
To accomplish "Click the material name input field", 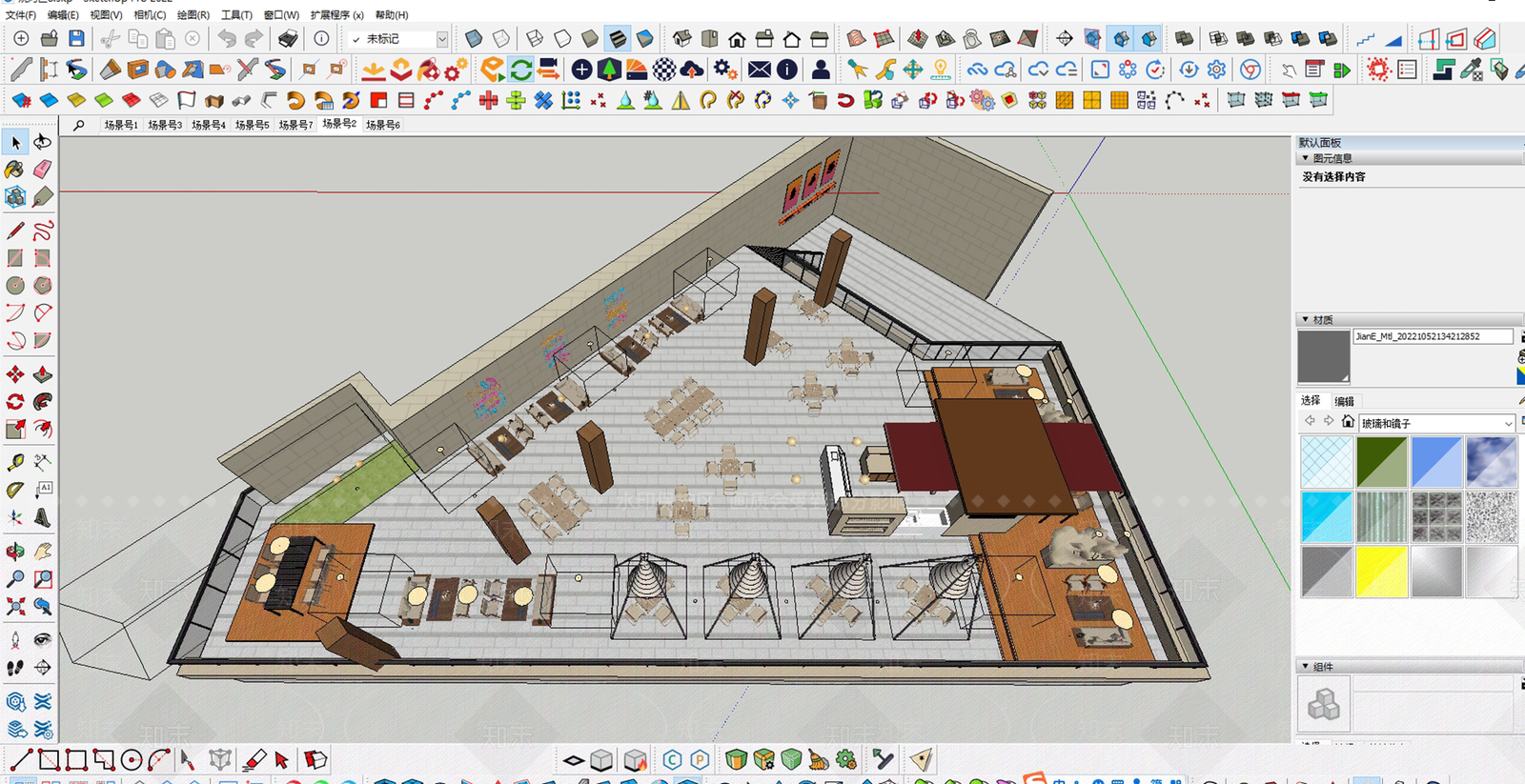I will point(1433,336).
